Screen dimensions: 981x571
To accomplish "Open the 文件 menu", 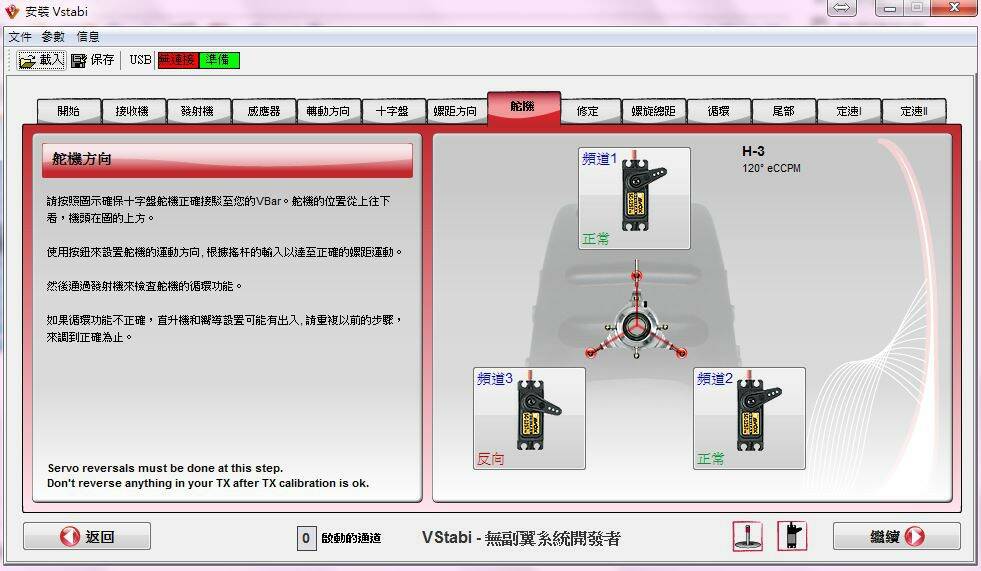I will point(20,36).
